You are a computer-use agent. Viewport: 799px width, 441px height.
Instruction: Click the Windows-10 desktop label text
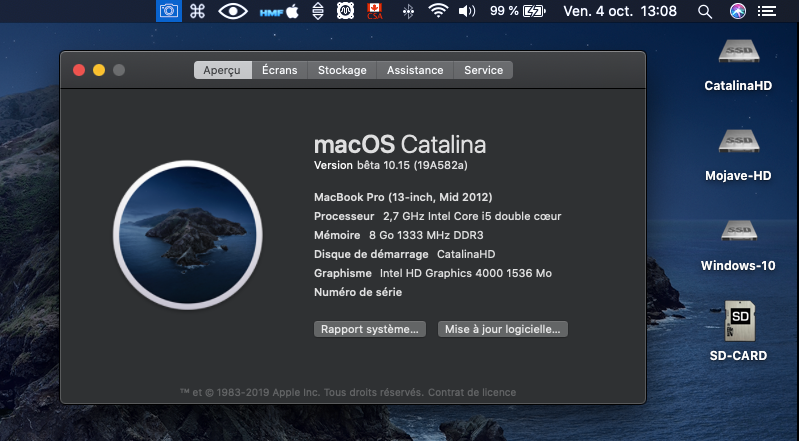(738, 266)
